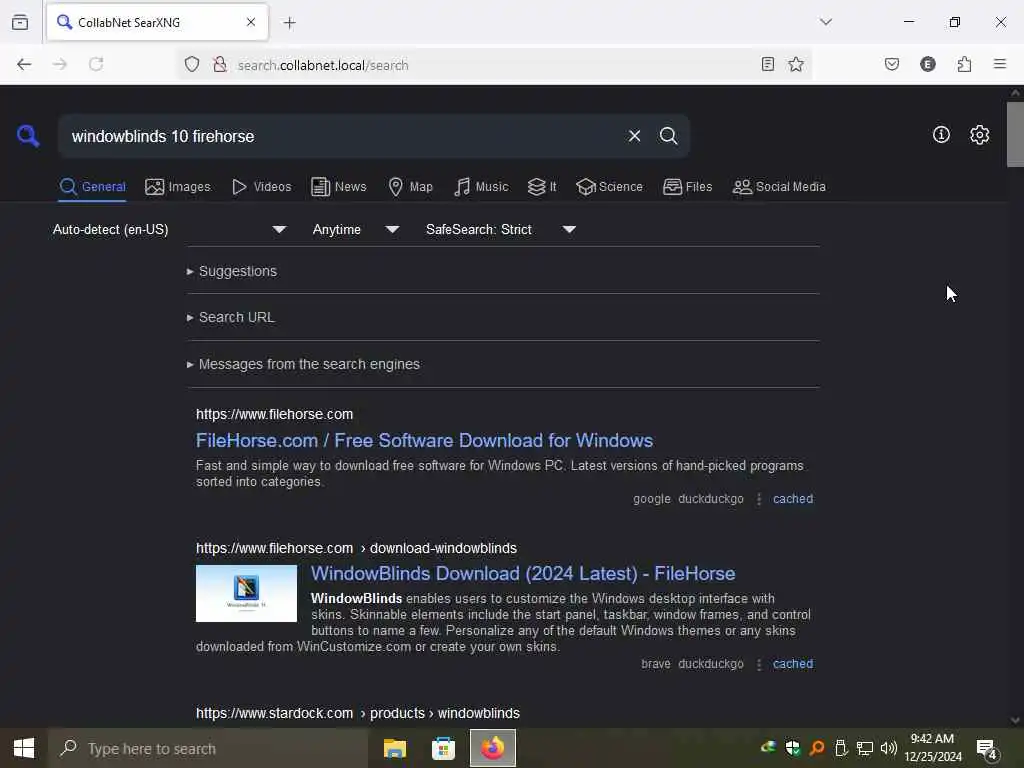
Task: Open notification center
Action: point(987,749)
